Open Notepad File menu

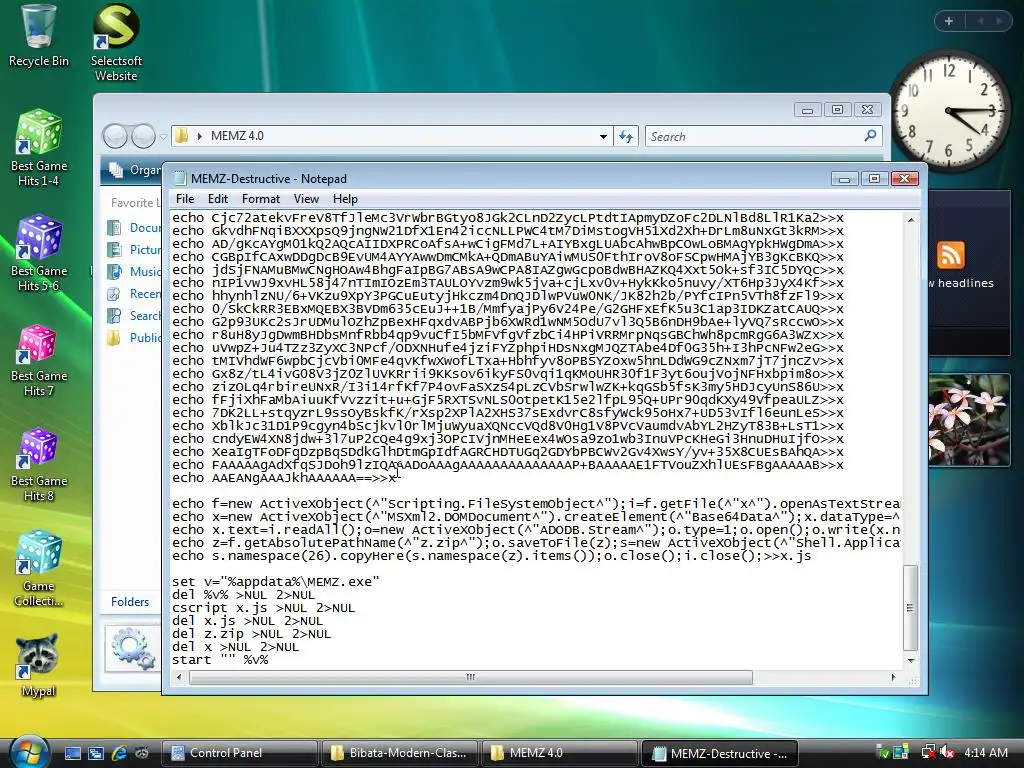click(185, 199)
